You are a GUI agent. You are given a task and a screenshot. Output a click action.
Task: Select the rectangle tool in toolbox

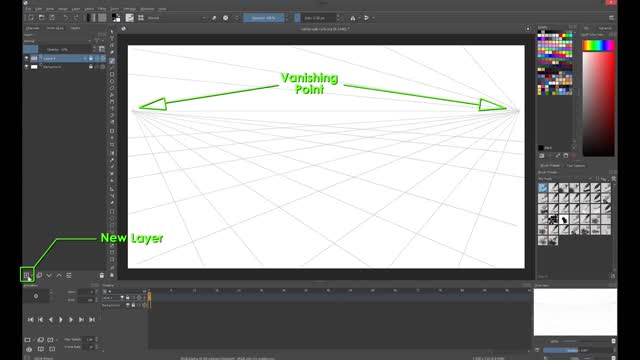112,75
